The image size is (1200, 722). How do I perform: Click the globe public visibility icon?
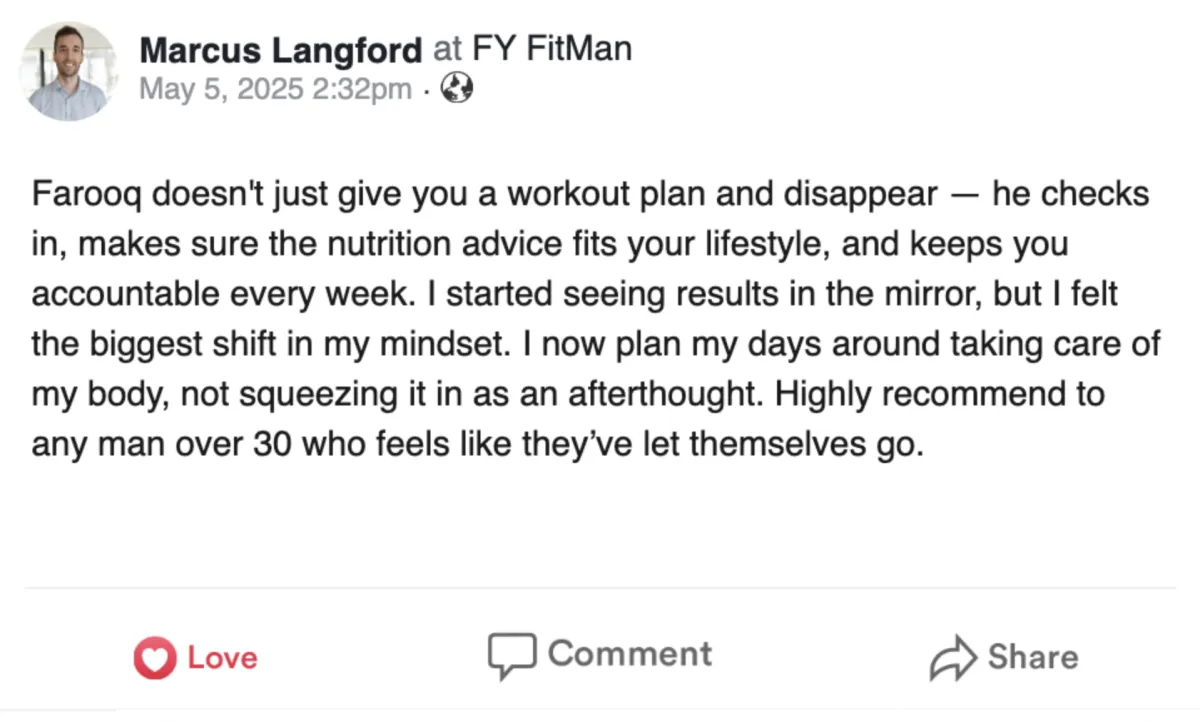point(457,89)
